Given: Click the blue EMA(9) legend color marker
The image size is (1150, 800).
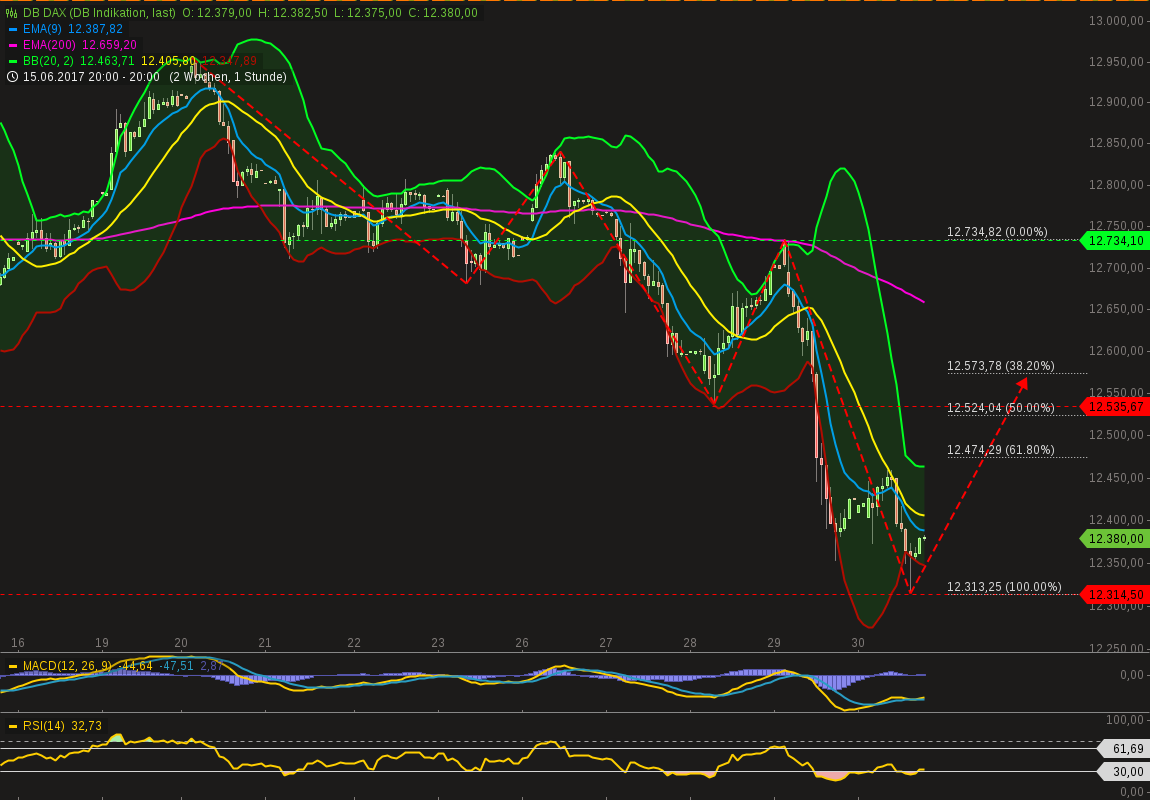Looking at the screenshot, I should (12, 29).
